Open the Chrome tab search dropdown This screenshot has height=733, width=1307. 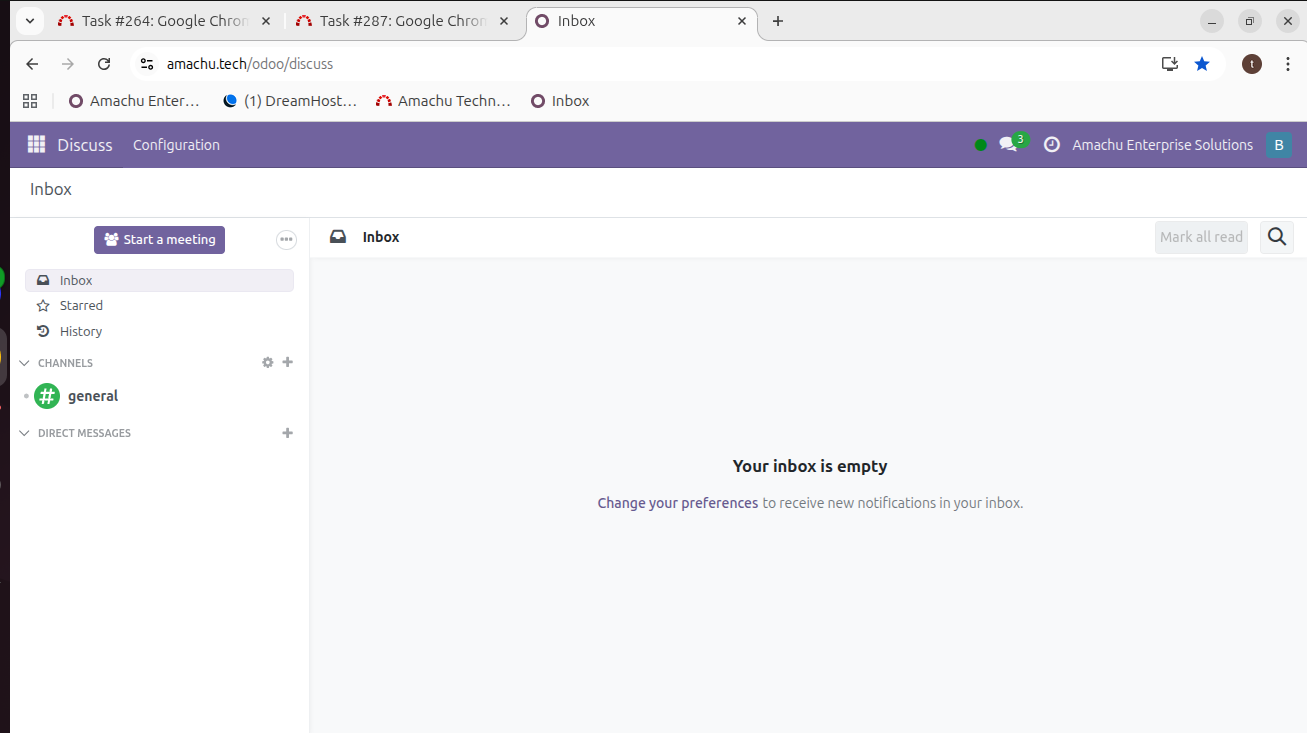(30, 21)
